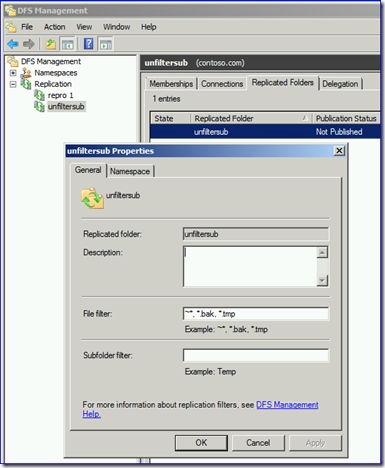Viewport: 385px width, 468px height.
Task: Open the Help menu
Action: (149, 27)
